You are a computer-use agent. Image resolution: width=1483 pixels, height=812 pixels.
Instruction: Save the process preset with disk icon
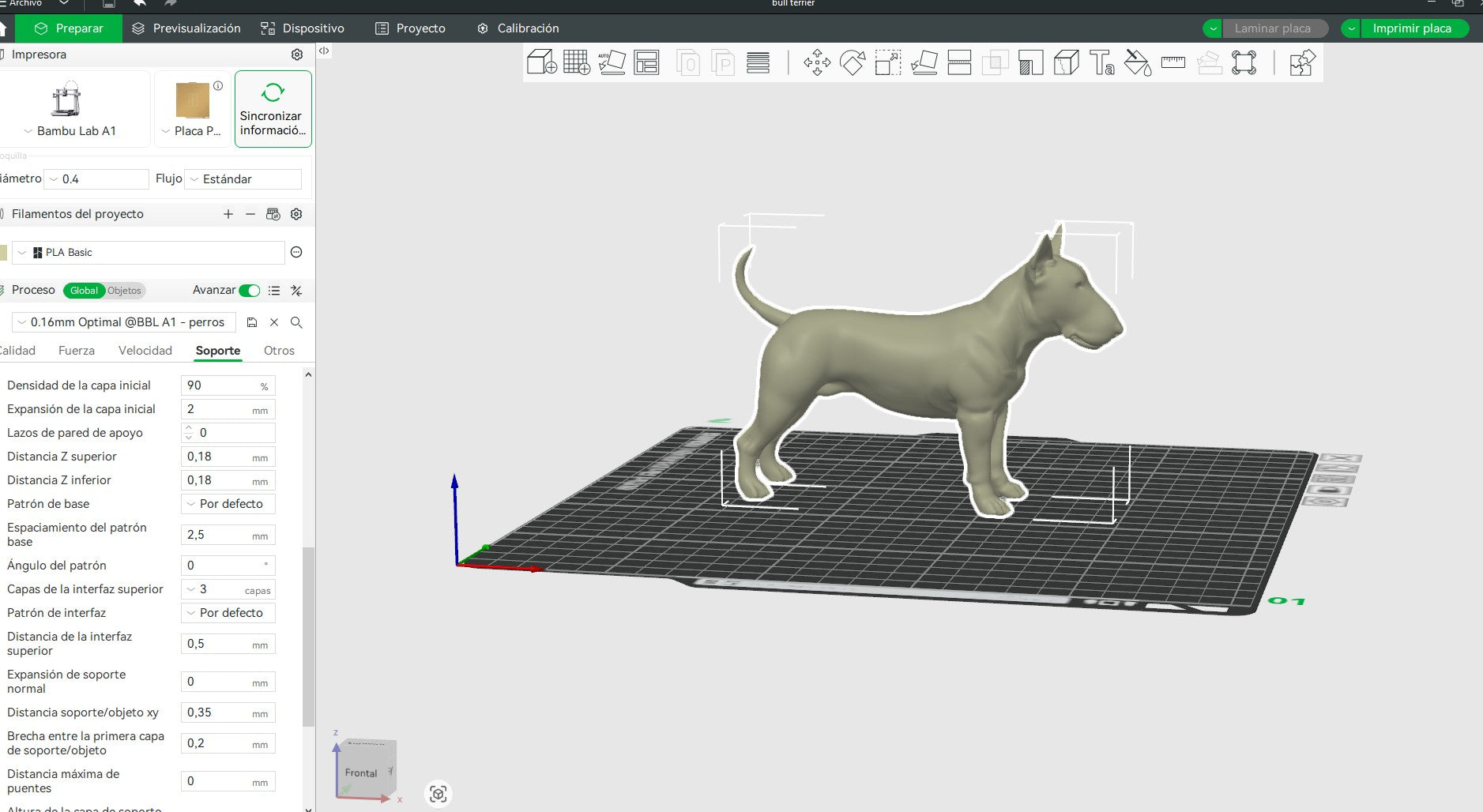(252, 322)
